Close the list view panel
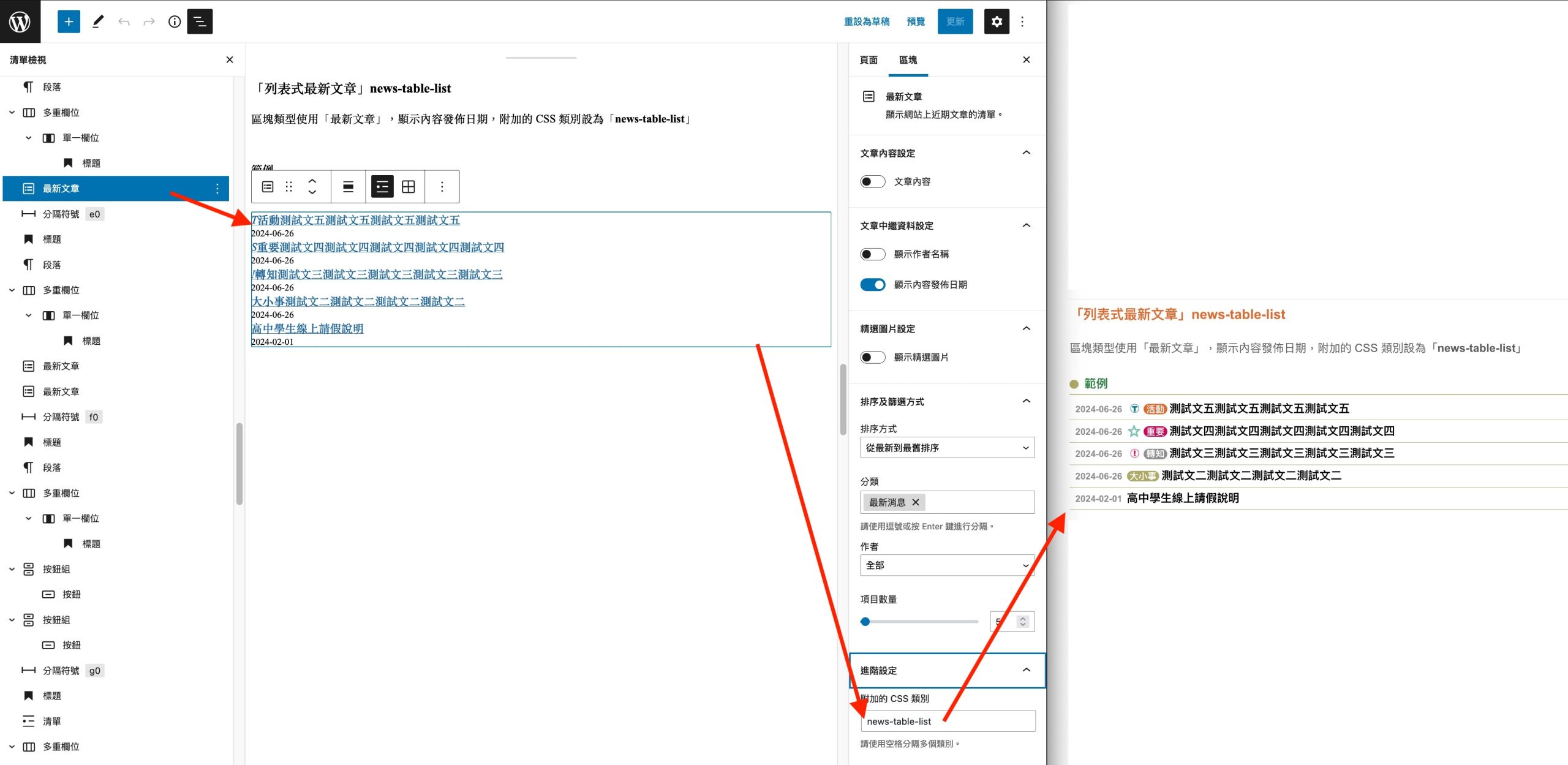The width and height of the screenshot is (1568, 765). [230, 59]
